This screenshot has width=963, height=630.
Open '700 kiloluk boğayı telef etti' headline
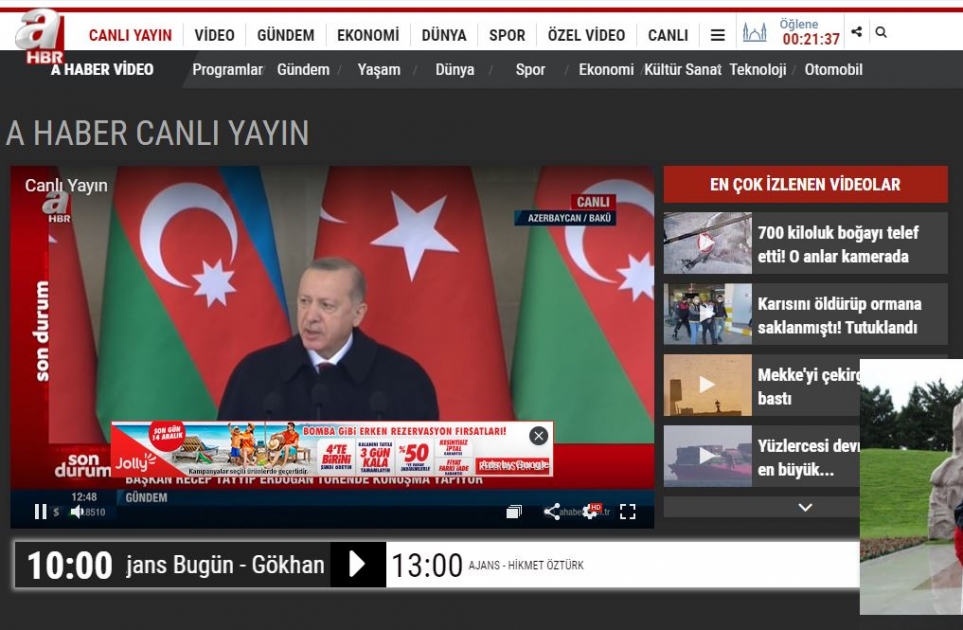coord(838,244)
